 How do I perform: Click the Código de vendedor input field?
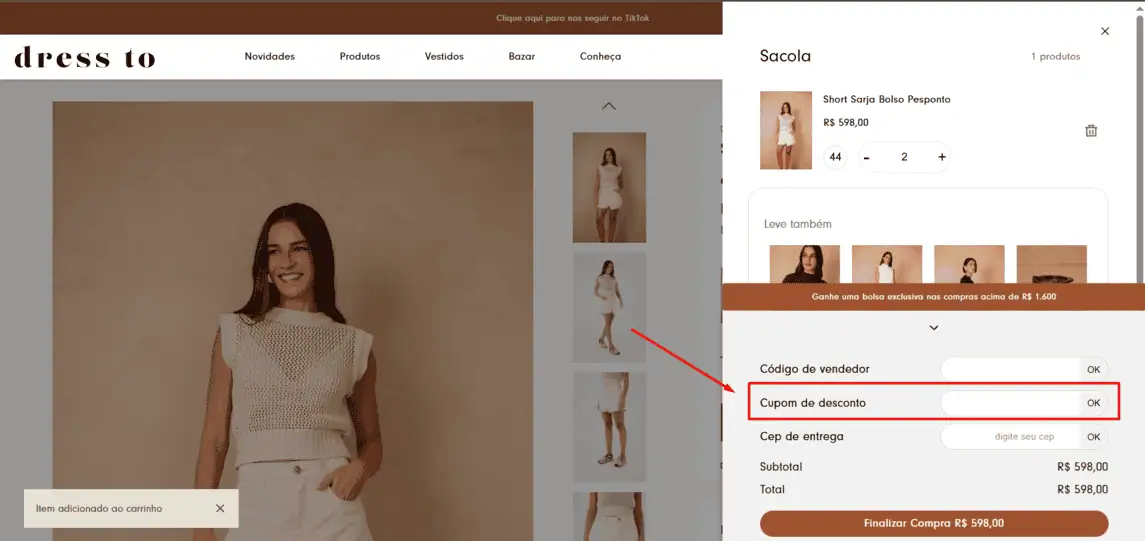click(1011, 369)
